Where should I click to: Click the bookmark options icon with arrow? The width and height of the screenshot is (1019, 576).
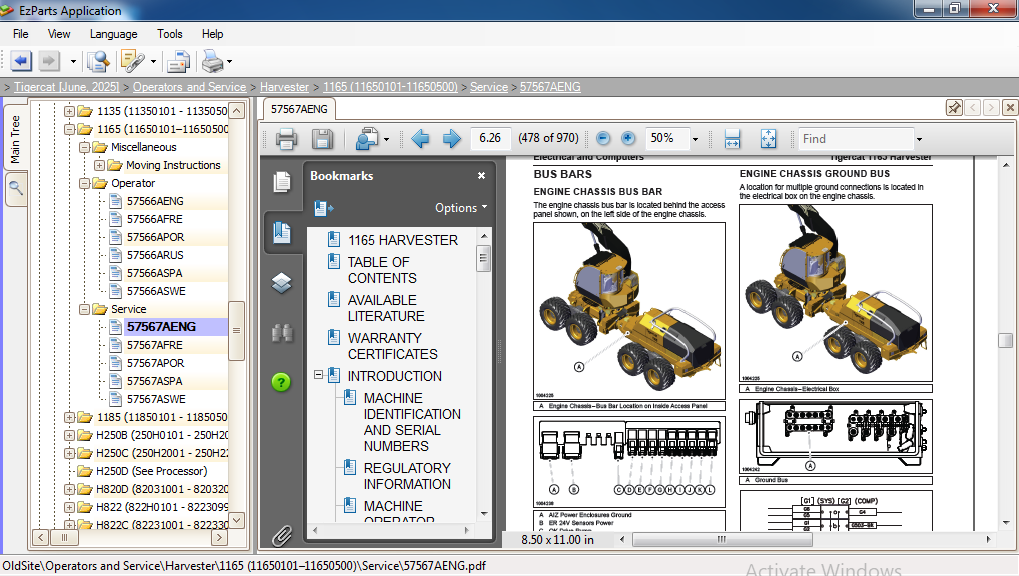(x=323, y=208)
